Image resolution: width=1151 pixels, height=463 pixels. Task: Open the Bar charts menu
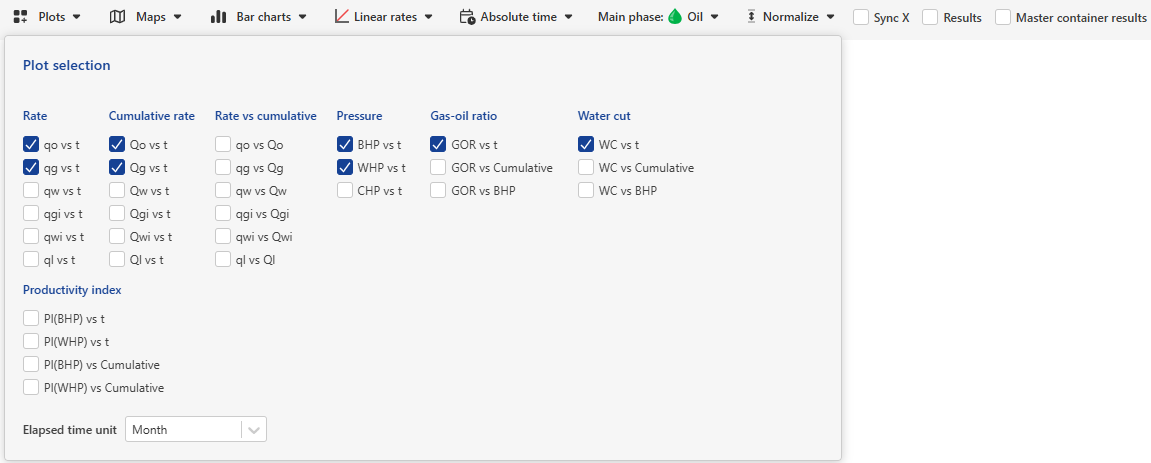pos(302,17)
